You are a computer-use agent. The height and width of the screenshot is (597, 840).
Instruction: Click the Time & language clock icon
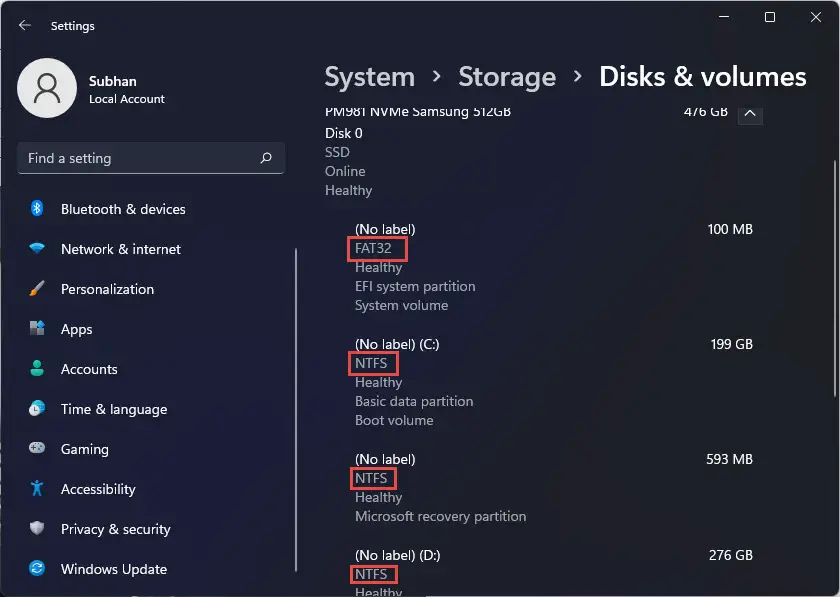pyautogui.click(x=37, y=408)
